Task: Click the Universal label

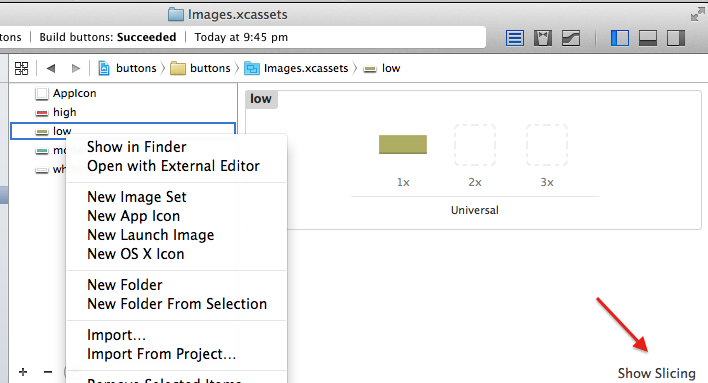Action: 475,210
